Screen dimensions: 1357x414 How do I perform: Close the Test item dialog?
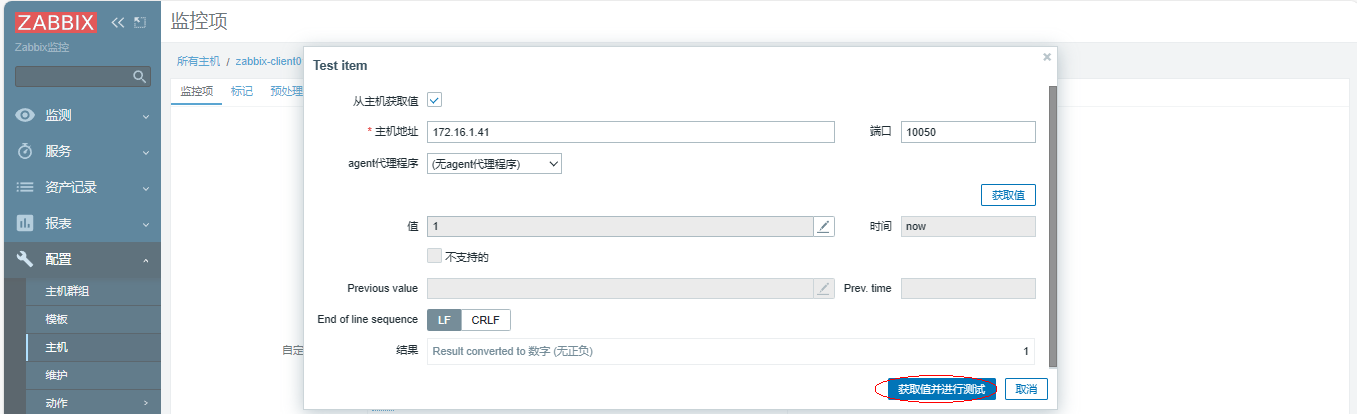coord(1047,57)
